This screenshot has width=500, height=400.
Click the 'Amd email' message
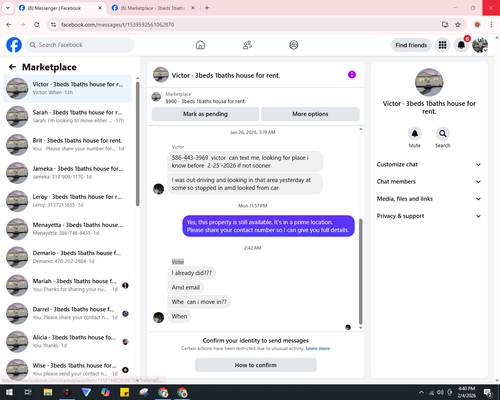click(x=186, y=287)
